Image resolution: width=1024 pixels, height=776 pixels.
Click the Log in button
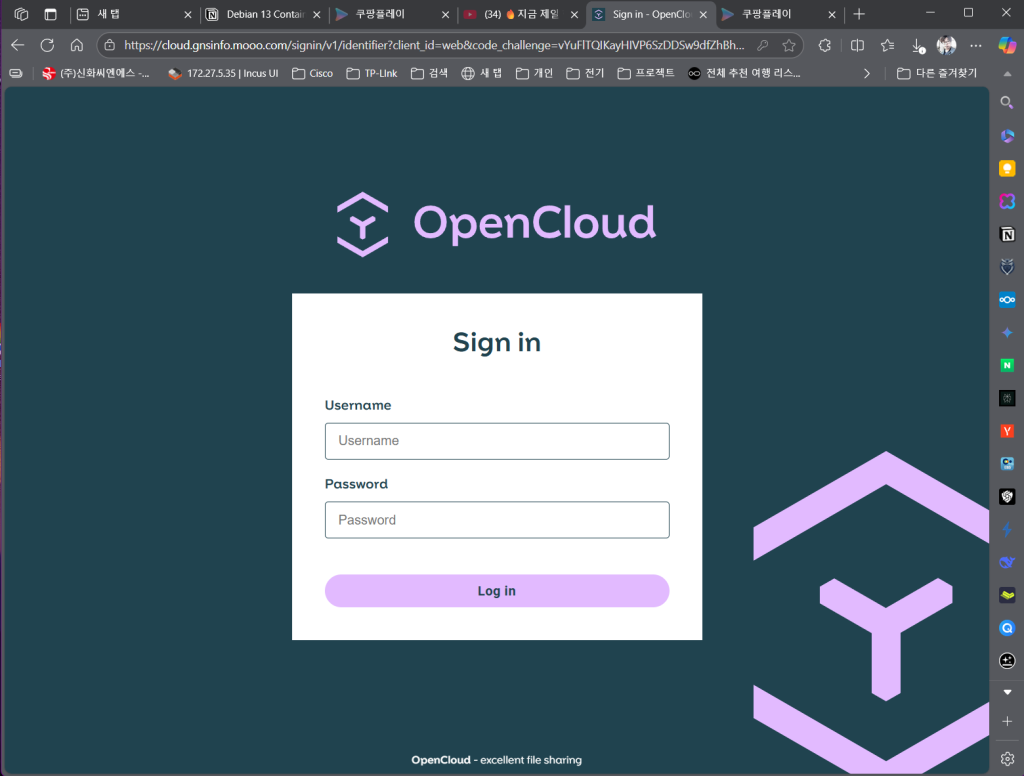pos(497,591)
